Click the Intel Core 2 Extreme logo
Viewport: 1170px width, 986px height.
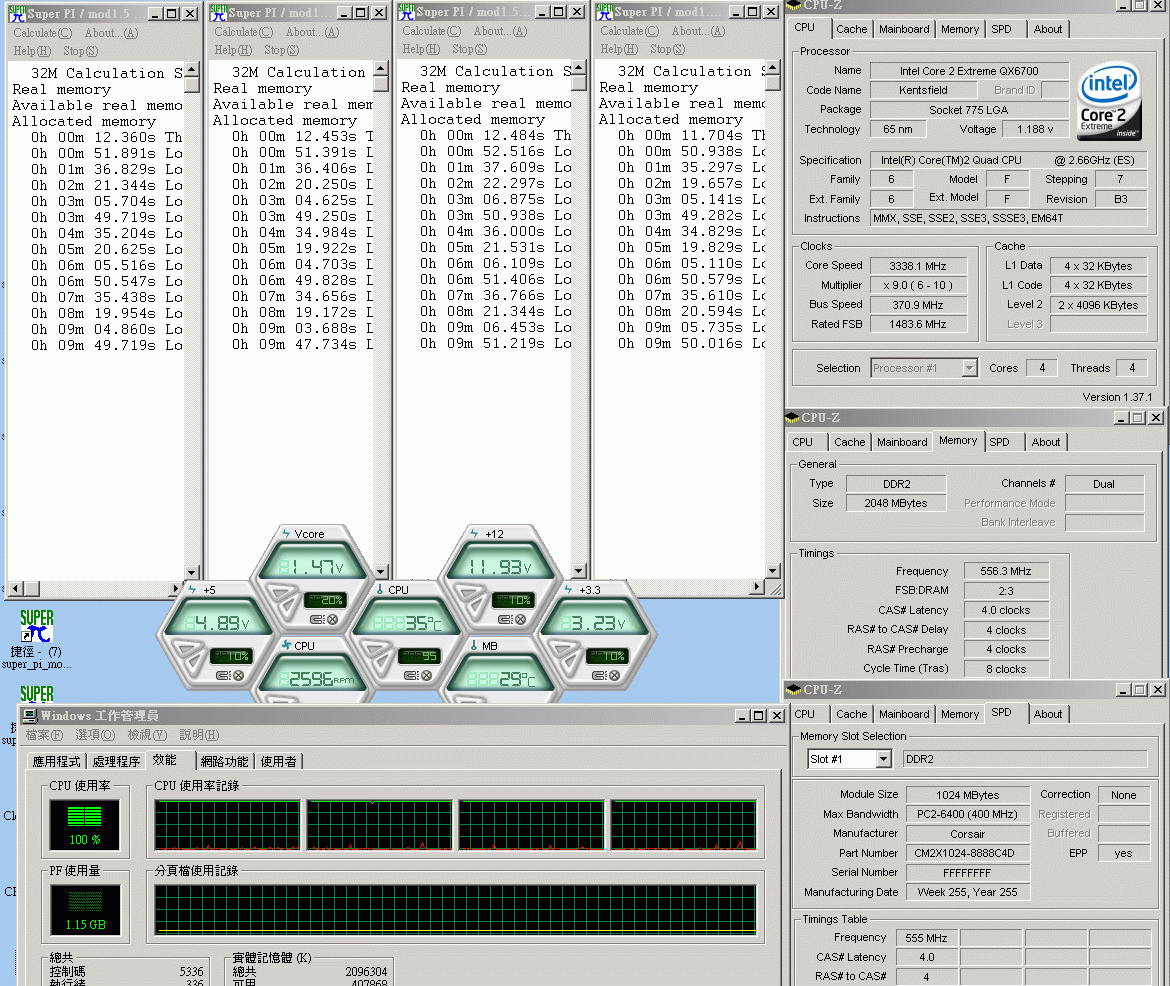point(1110,102)
